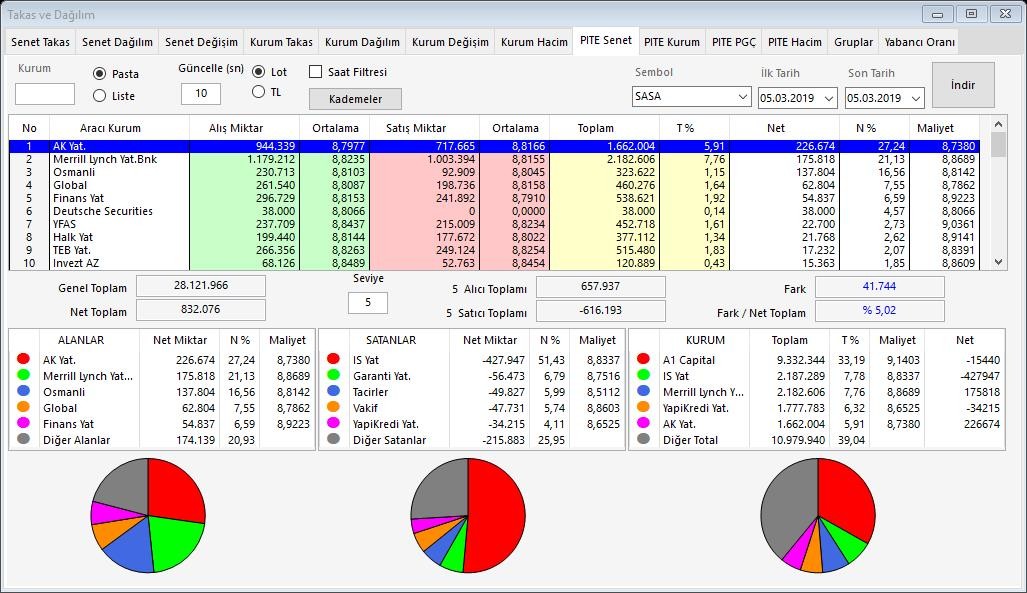Click red swatch beside AK Yat. in ALANLAR
Image resolution: width=1027 pixels, height=593 pixels.
click(x=24, y=359)
